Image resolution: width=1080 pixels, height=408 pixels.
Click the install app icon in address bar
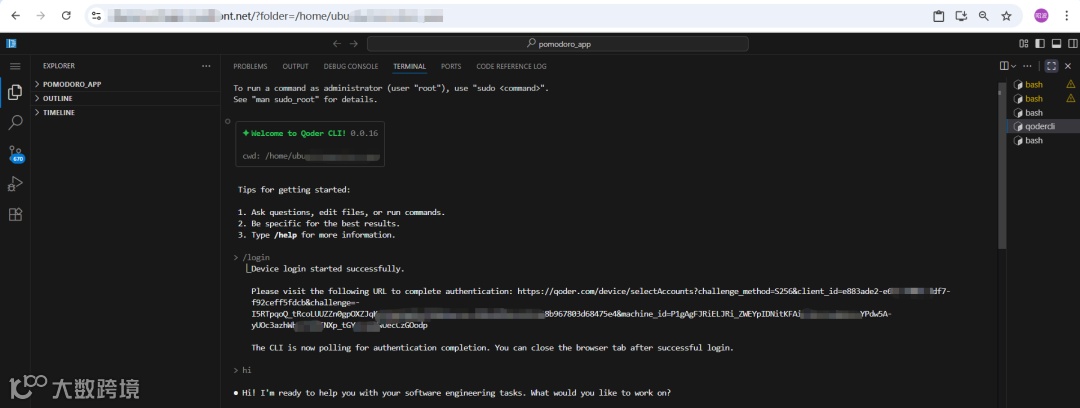pyautogui.click(x=961, y=16)
